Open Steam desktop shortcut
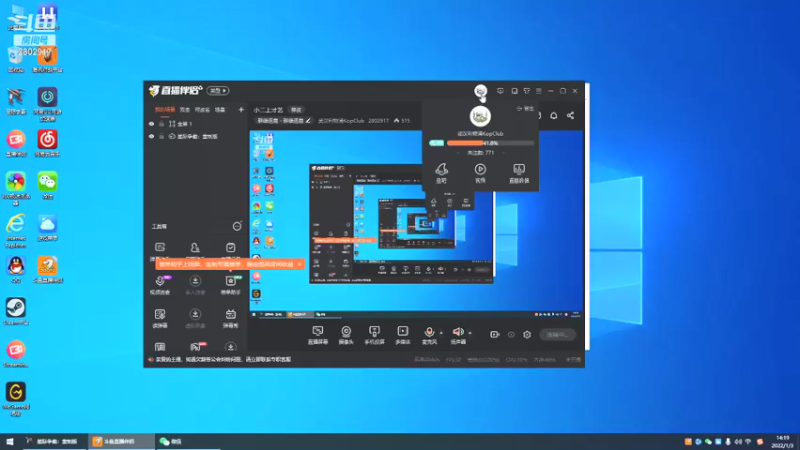Screen dimensions: 800x450 pos(16,312)
